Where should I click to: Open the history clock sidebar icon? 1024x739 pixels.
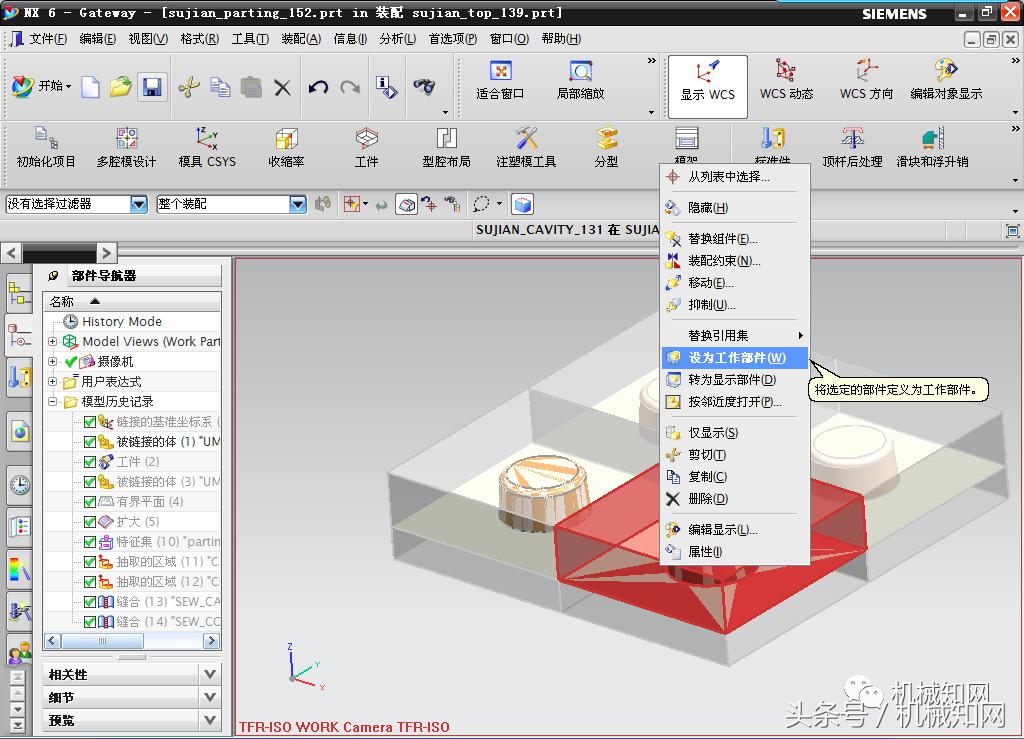tap(20, 484)
